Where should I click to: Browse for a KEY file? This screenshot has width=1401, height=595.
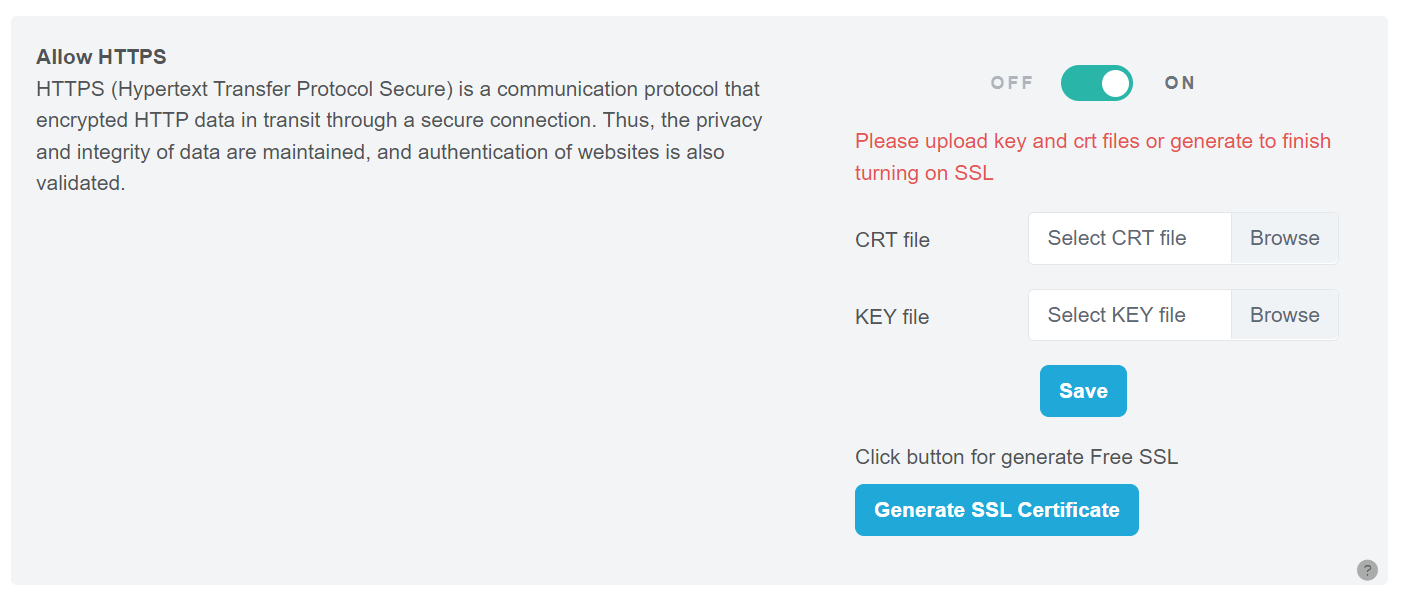[x=1284, y=315]
